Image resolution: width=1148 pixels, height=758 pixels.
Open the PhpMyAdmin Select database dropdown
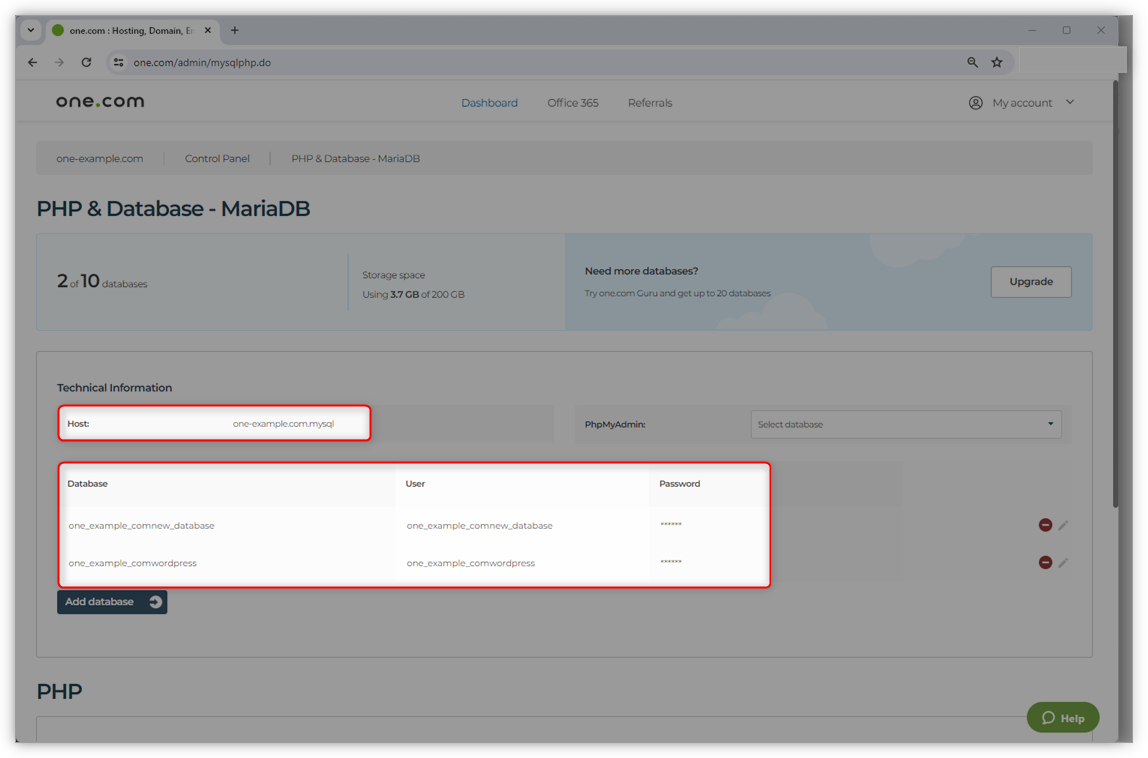905,424
